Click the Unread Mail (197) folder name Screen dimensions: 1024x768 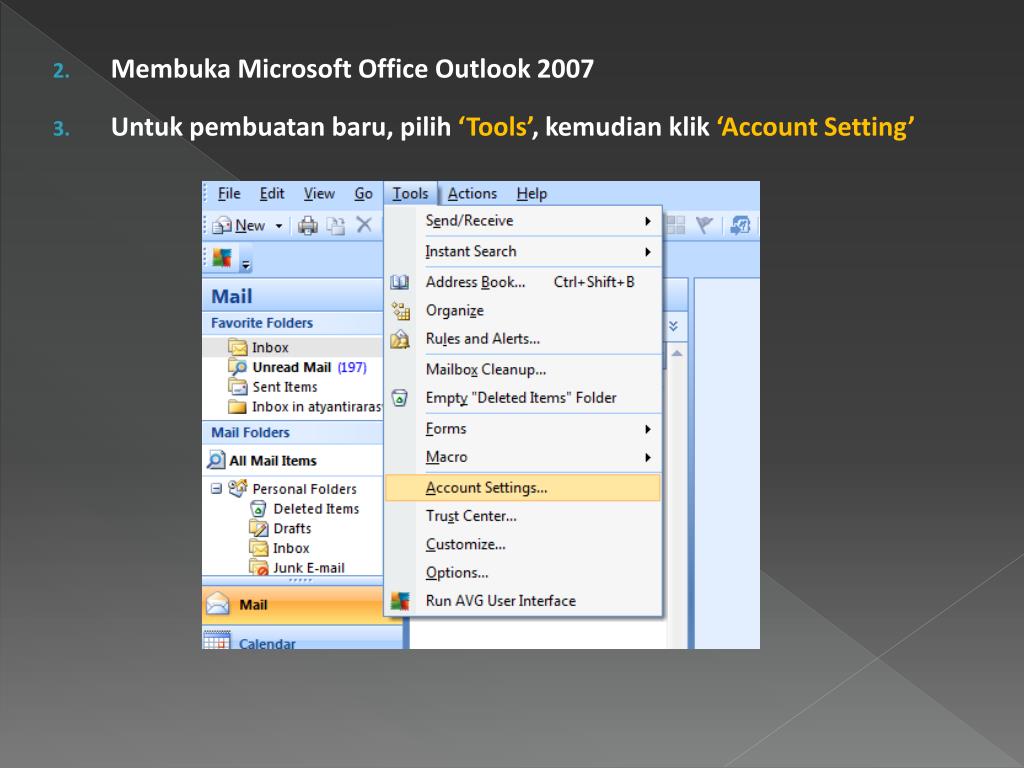click(310, 367)
